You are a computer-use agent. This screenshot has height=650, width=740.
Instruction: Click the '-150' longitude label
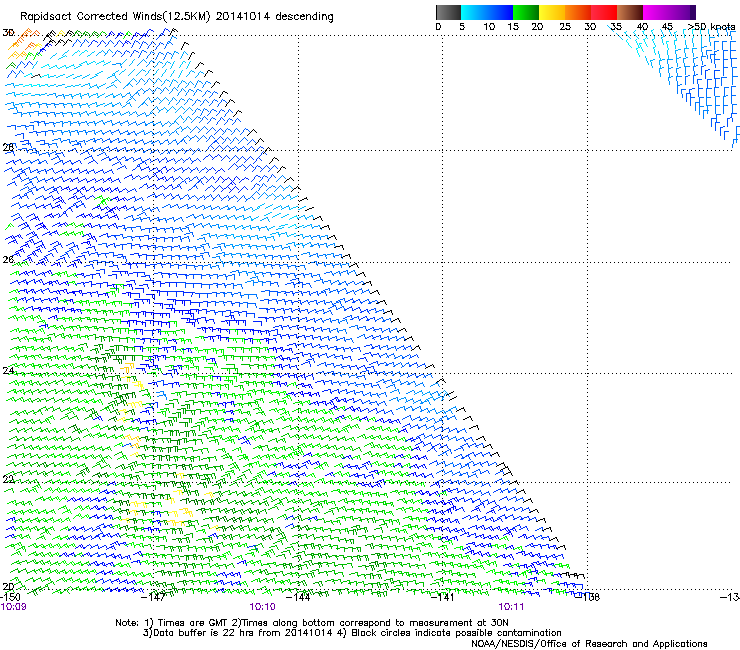10,597
